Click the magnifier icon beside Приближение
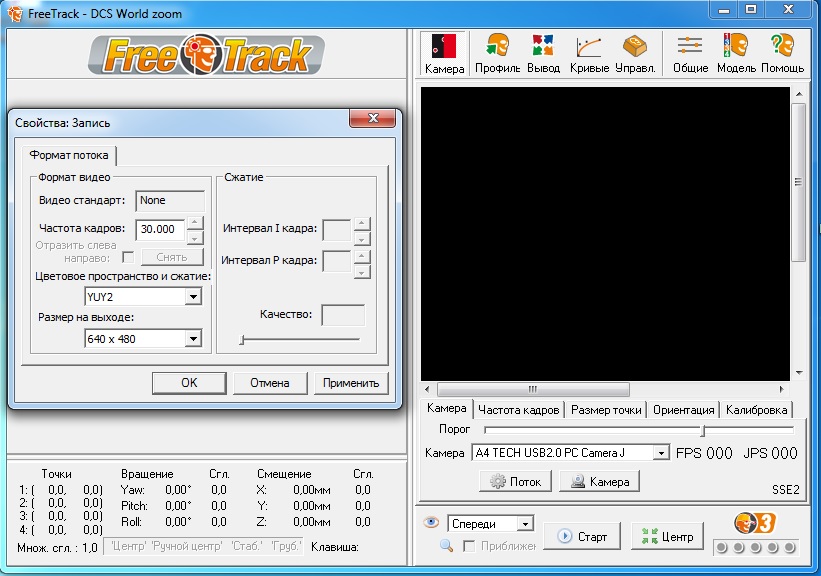Viewport: 821px width, 576px height. click(x=446, y=546)
